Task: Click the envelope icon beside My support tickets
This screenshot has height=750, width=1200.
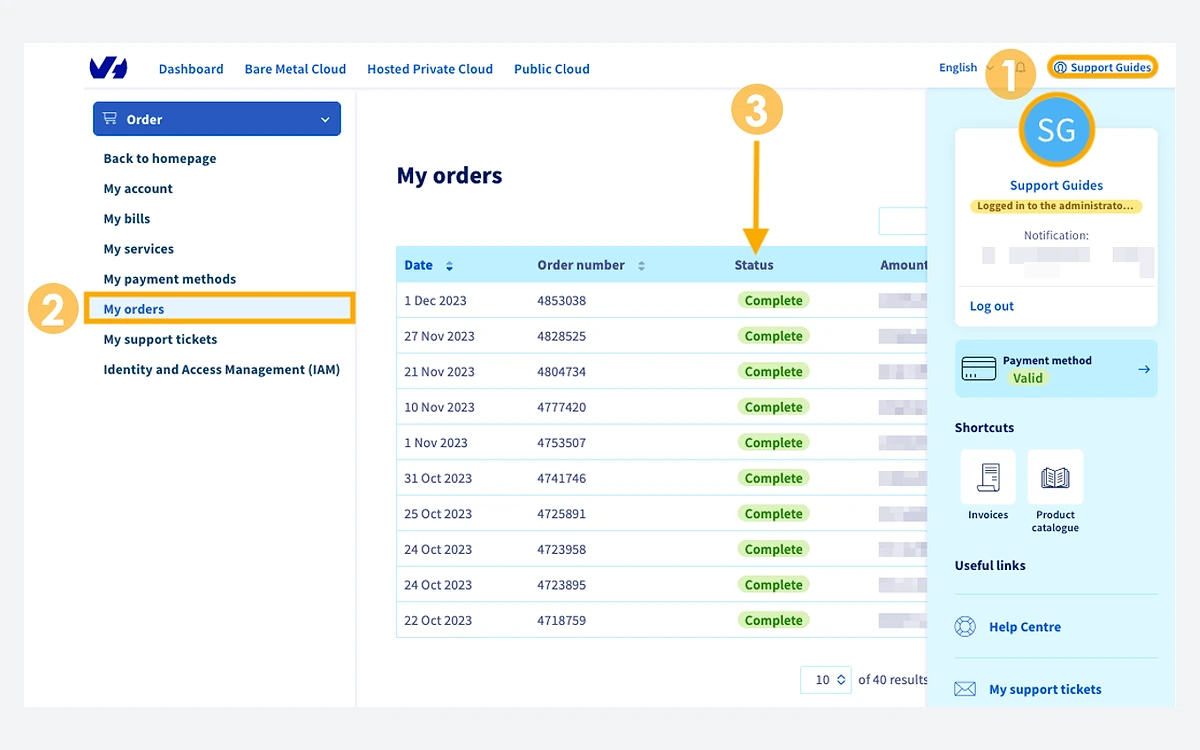Action: click(x=965, y=689)
